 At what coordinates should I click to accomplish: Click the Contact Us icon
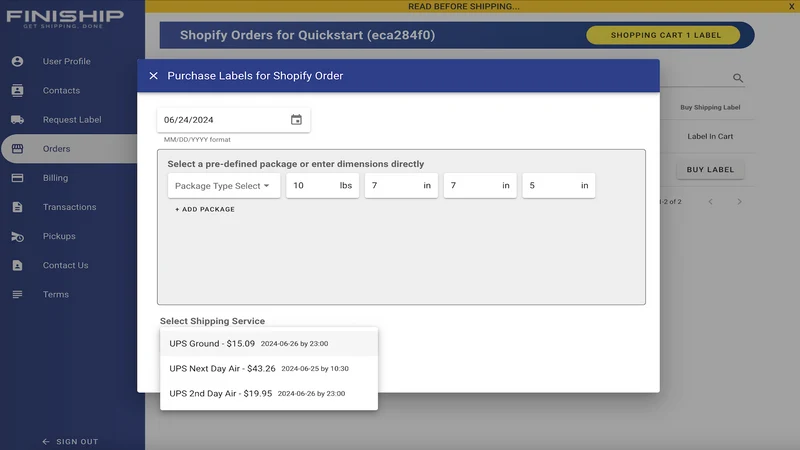[x=17, y=265]
